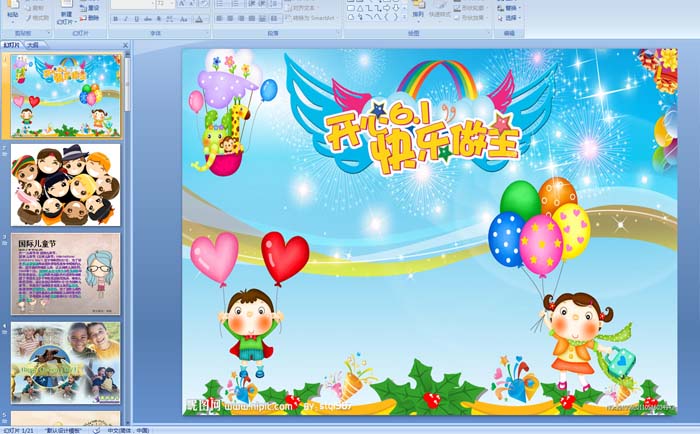Switch to the Outline (大纲) pane tab

(33, 45)
